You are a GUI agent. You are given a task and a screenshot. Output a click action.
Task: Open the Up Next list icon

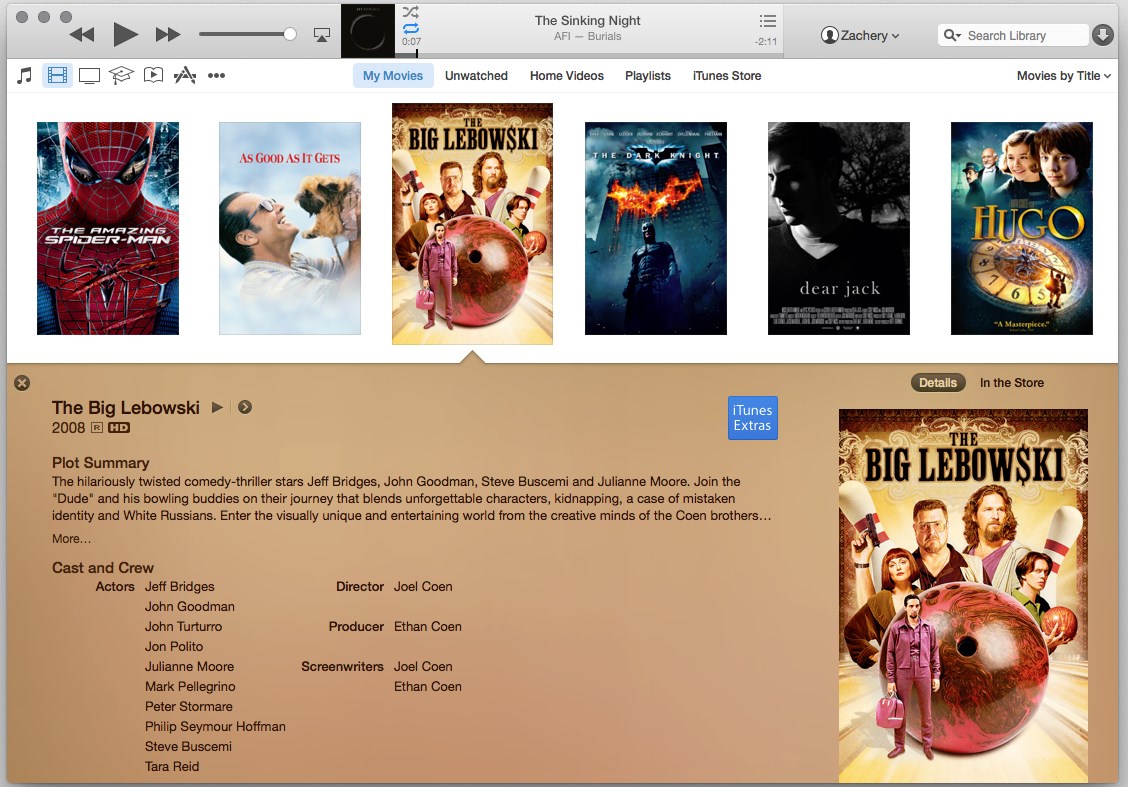coord(768,20)
